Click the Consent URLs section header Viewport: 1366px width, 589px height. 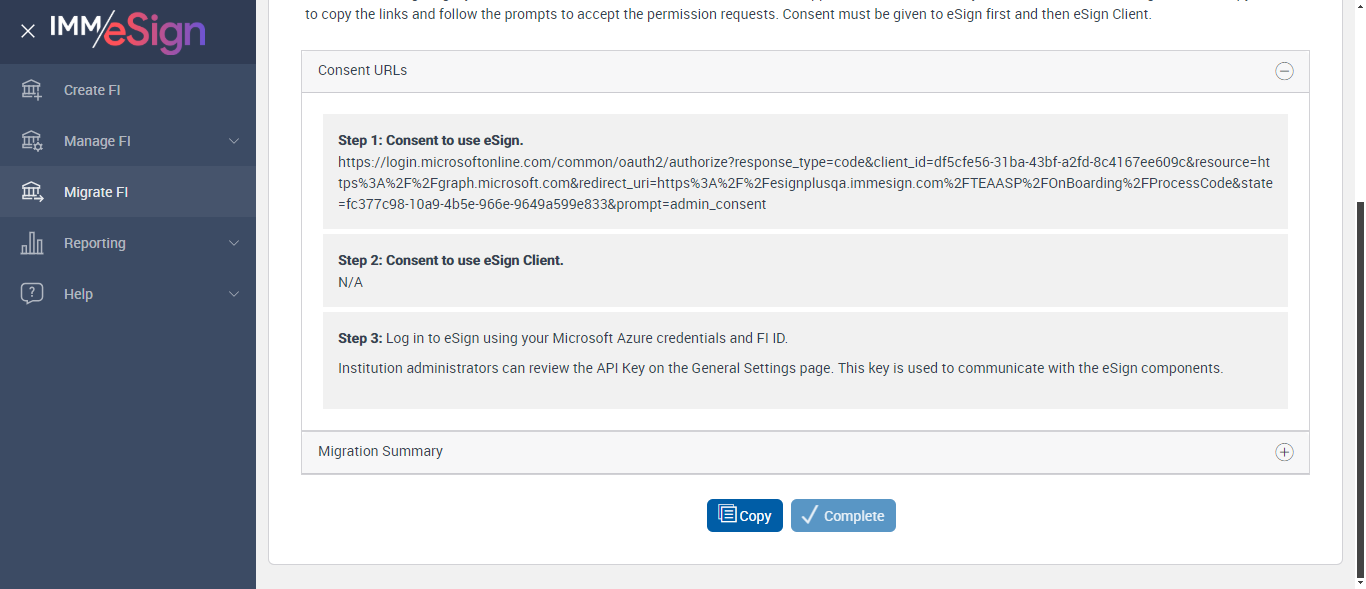point(363,71)
